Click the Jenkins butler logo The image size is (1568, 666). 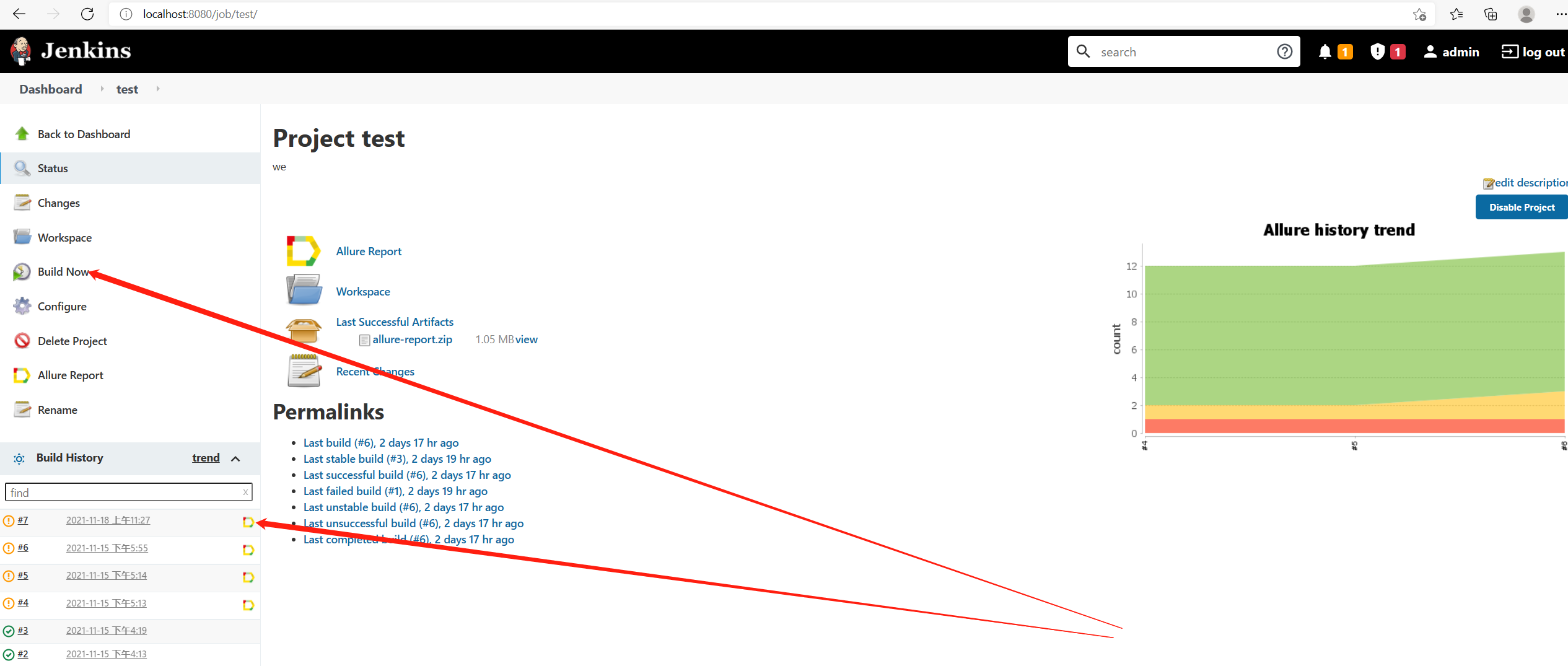[x=22, y=51]
